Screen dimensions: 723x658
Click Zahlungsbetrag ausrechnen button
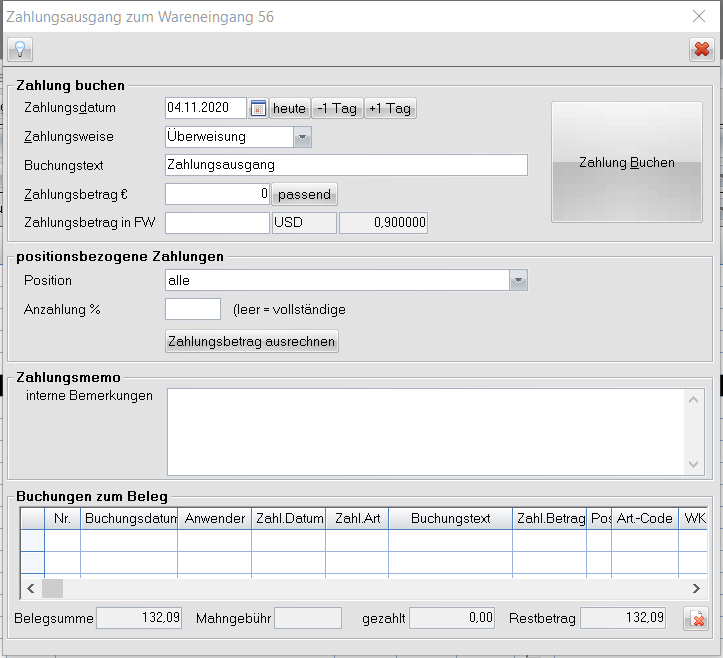[x=252, y=341]
